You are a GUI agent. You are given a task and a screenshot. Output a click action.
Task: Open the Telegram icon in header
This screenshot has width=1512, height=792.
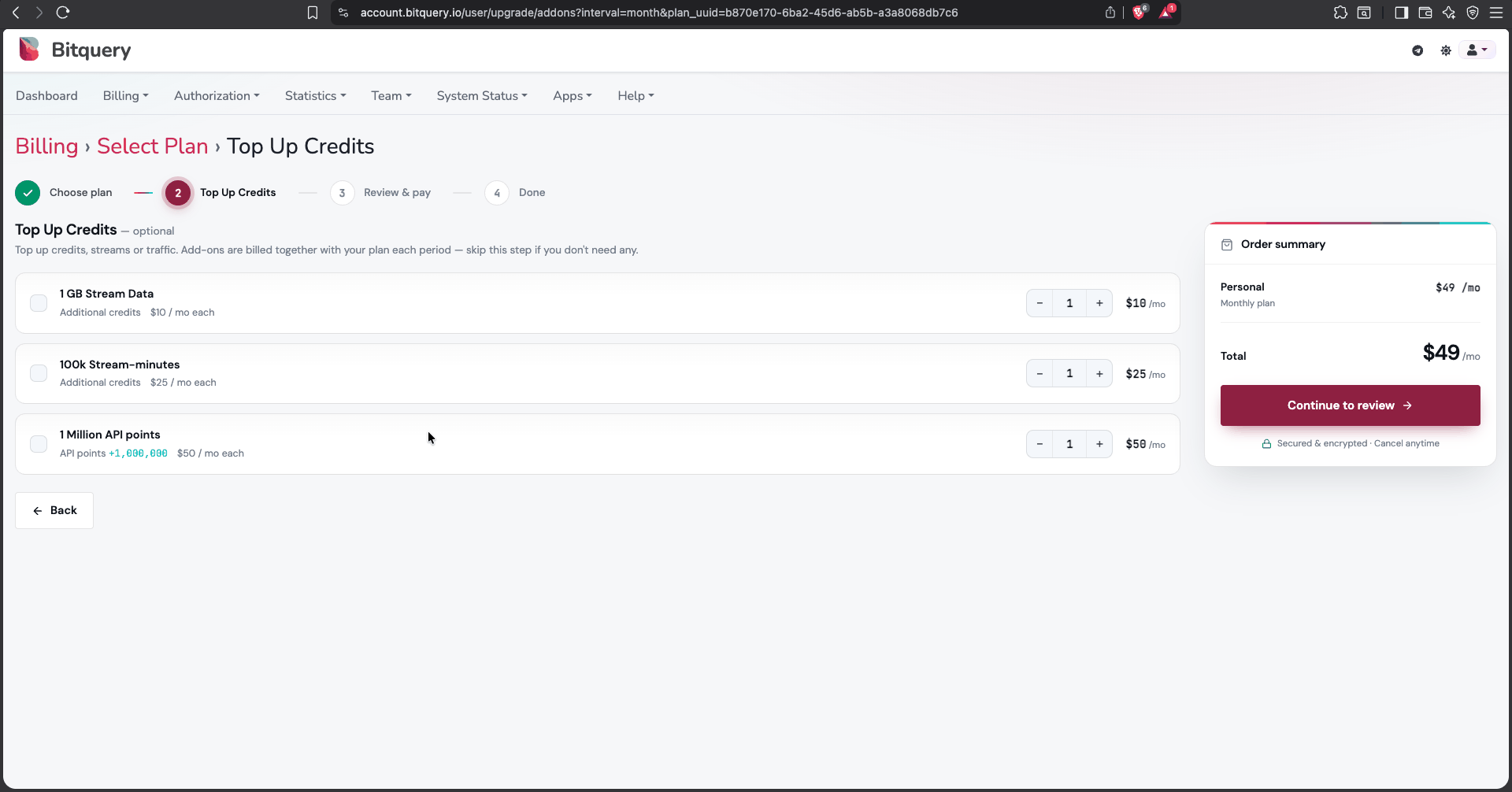(1417, 50)
